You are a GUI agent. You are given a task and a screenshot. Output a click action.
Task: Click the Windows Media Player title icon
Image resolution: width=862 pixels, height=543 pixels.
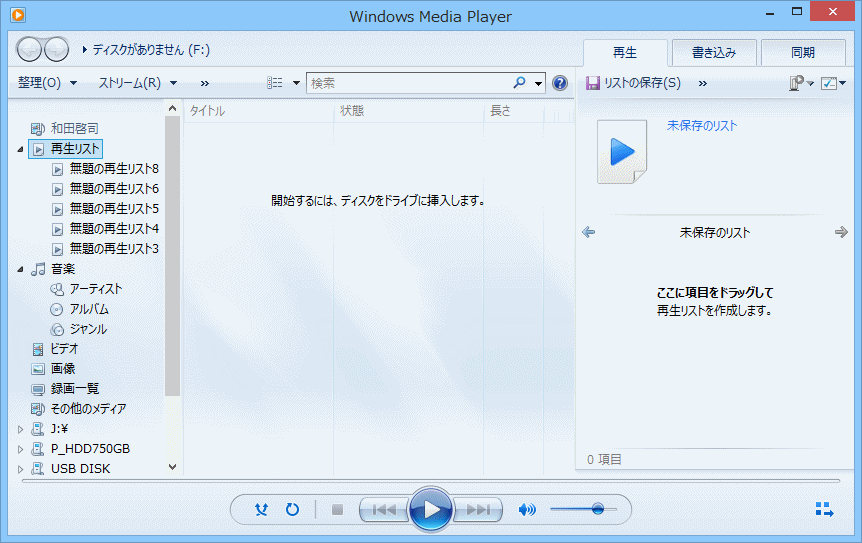pyautogui.click(x=18, y=15)
